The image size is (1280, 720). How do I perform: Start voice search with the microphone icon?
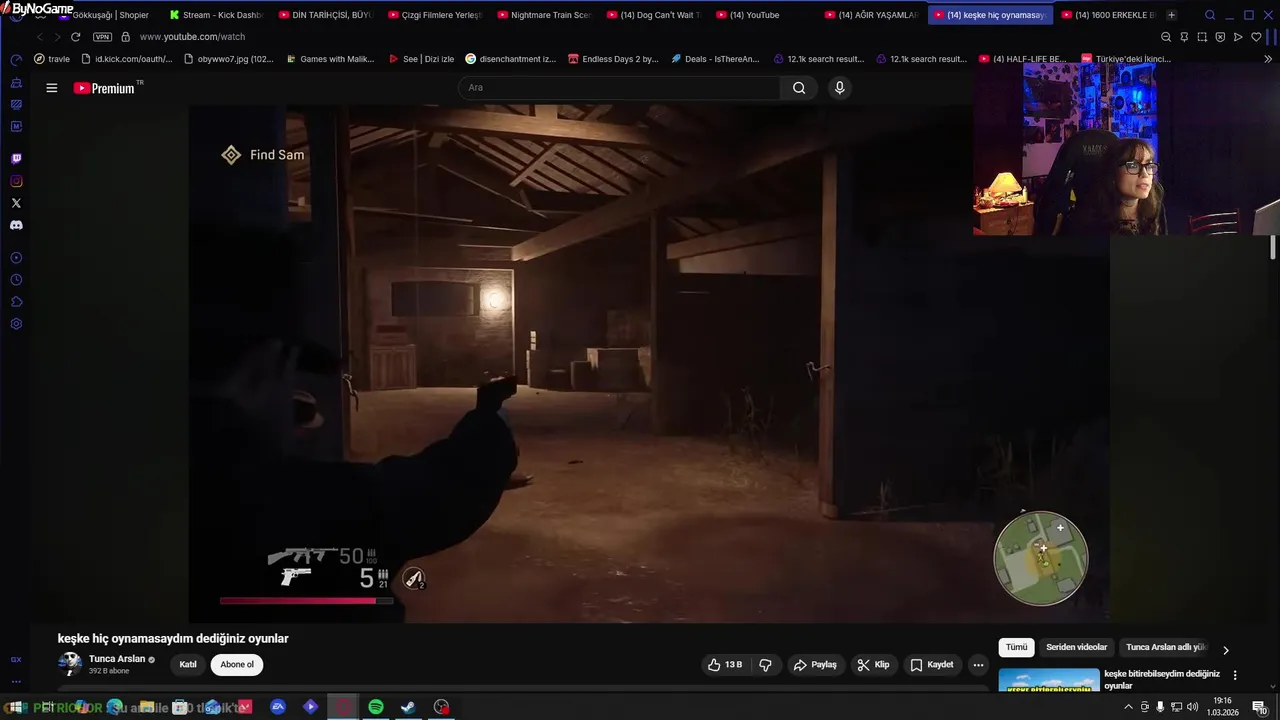pyautogui.click(x=839, y=88)
